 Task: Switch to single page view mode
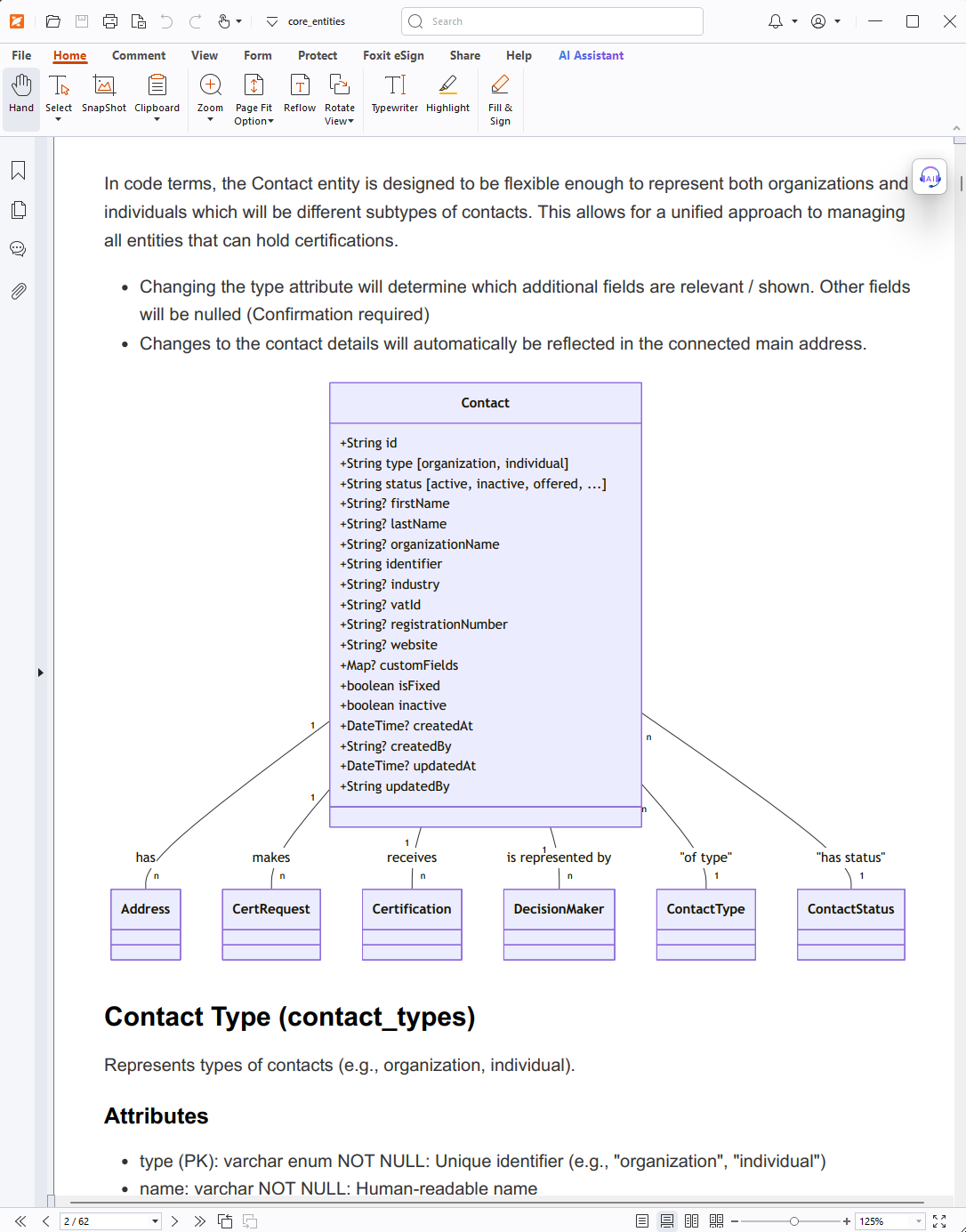[642, 1221]
